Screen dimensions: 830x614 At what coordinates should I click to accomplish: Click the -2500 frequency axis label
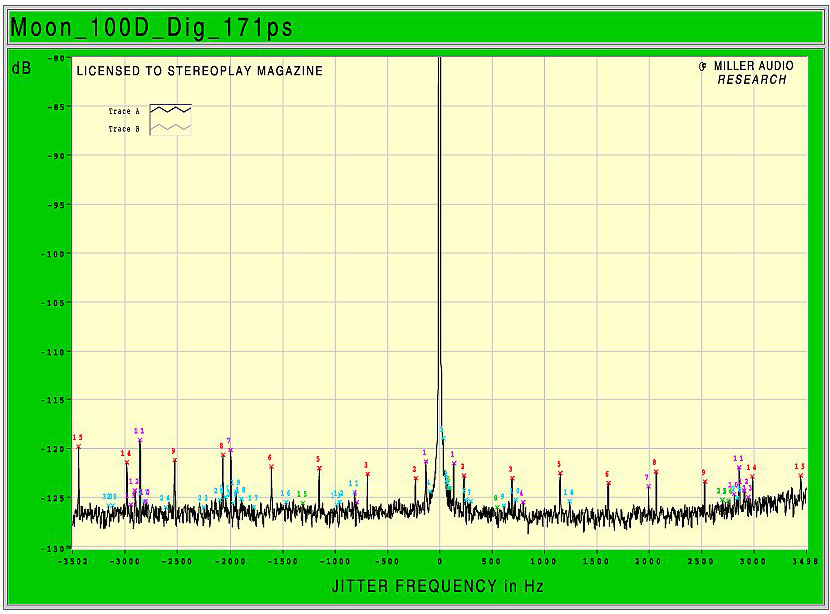coord(177,561)
